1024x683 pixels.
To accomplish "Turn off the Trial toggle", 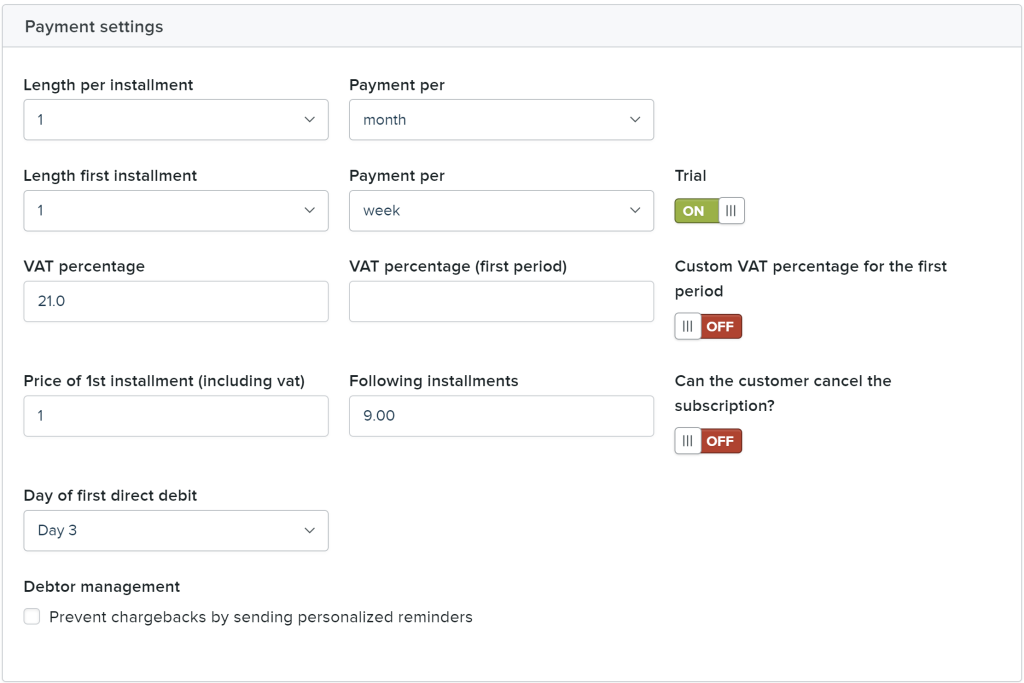I will click(x=709, y=211).
